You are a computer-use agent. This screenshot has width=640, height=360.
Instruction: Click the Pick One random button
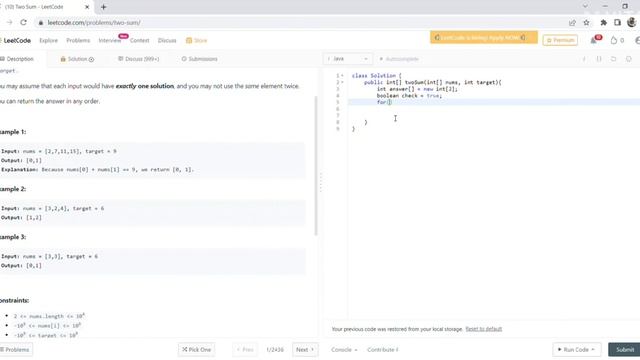coord(197,350)
